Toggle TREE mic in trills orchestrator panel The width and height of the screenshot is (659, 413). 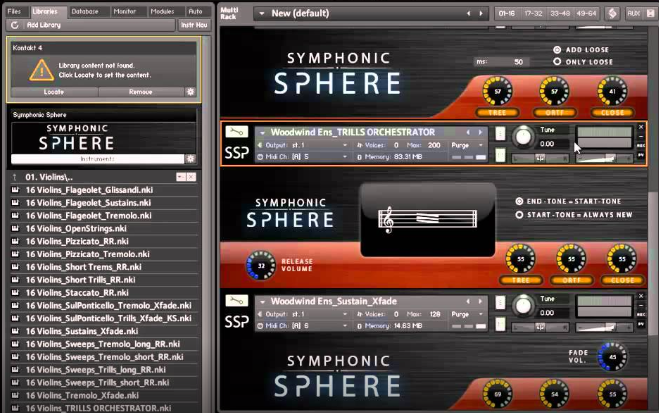point(521,280)
